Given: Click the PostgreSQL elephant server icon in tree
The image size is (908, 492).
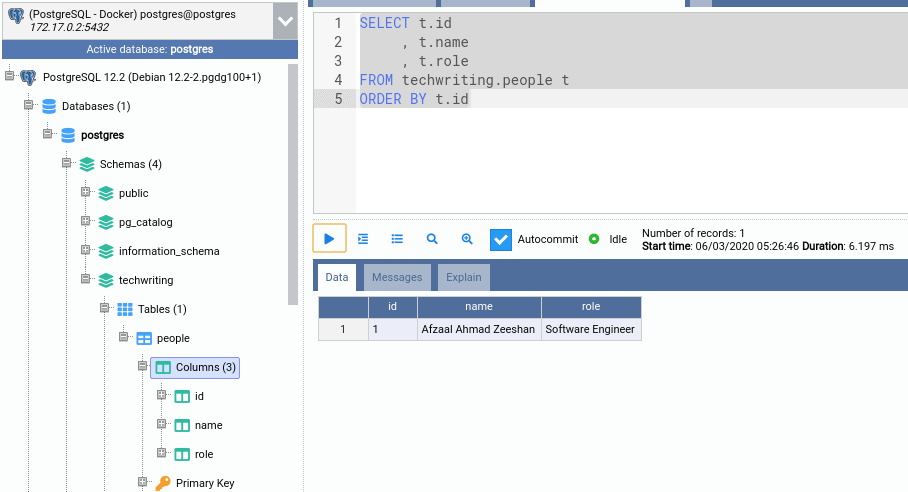Looking at the screenshot, I should click(x=28, y=77).
